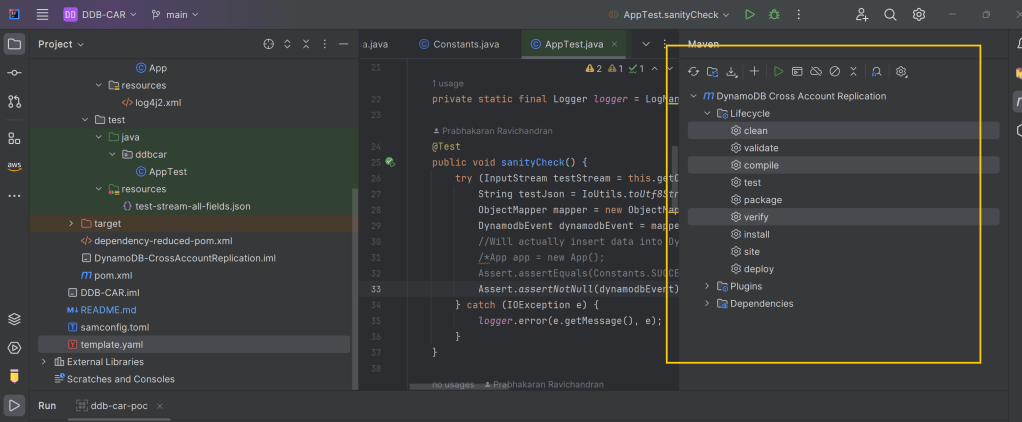Click the Maven download sources icon
Screen dimensions: 1022x422
pos(732,72)
